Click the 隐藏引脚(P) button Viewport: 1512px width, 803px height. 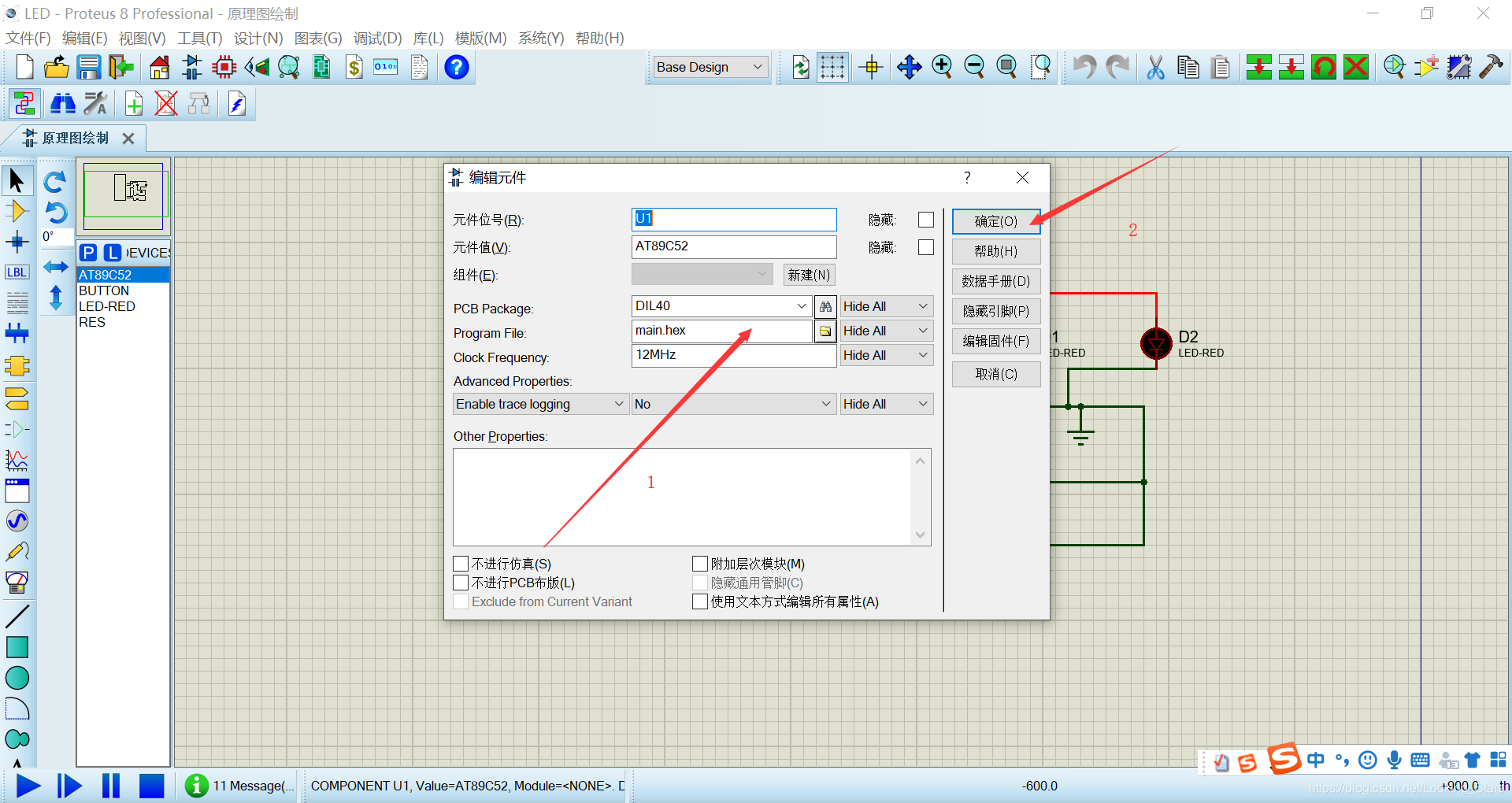click(996, 311)
